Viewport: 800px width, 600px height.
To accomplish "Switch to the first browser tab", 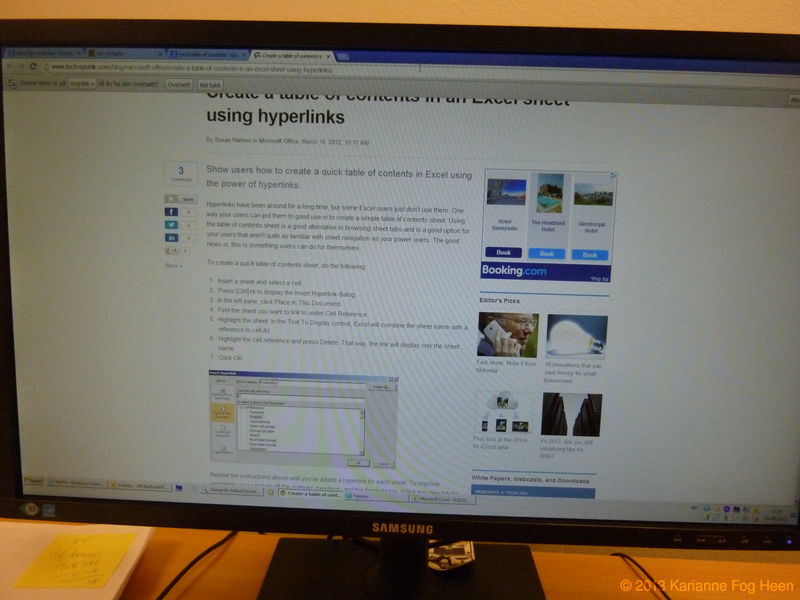I will coord(43,53).
